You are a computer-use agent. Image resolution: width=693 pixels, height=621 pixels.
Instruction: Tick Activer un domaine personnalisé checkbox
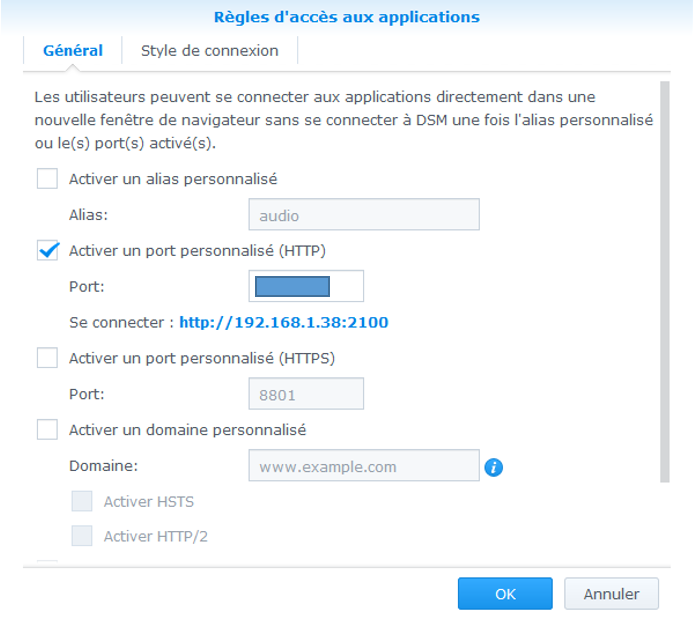pyautogui.click(x=47, y=430)
